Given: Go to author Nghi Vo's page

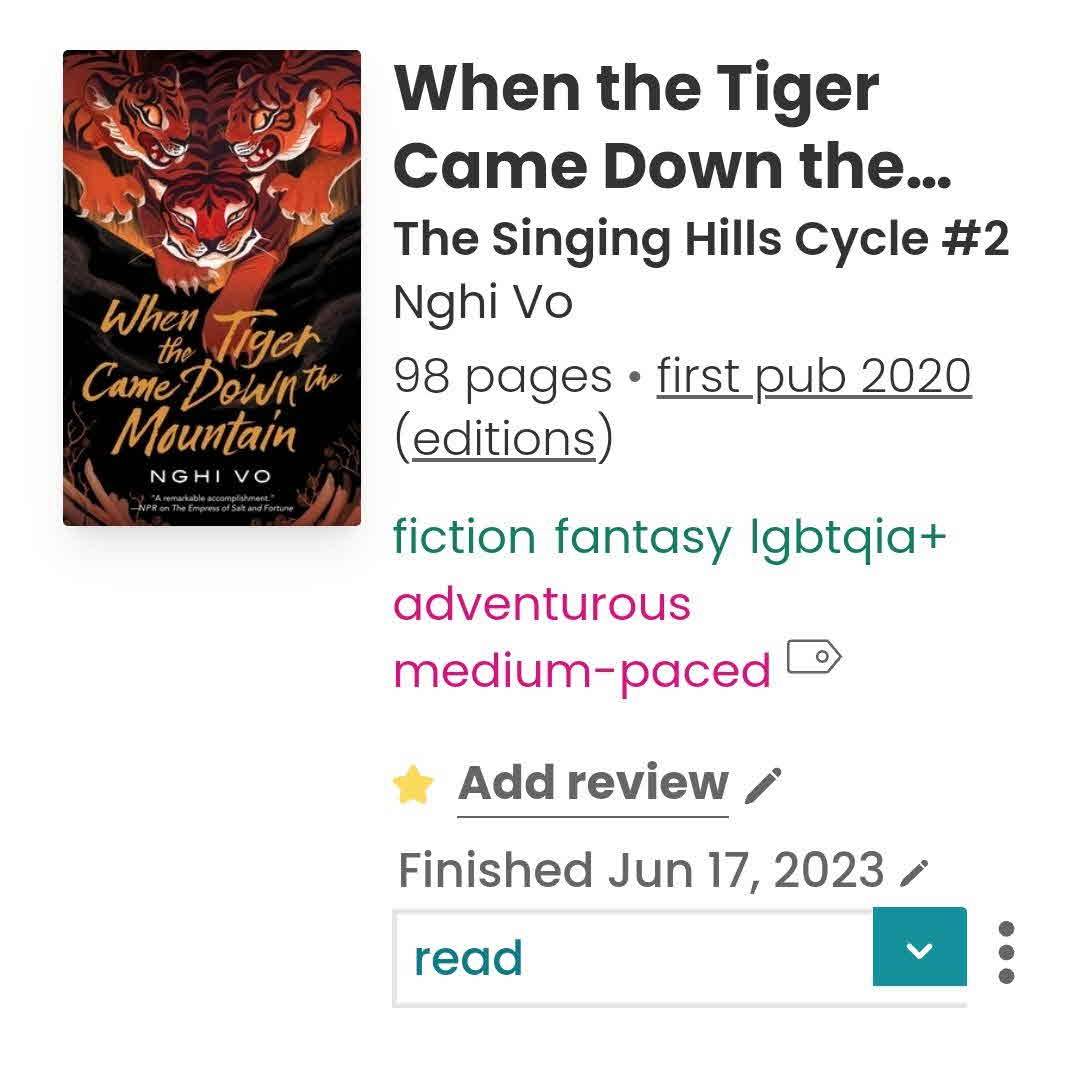Looking at the screenshot, I should 483,301.
